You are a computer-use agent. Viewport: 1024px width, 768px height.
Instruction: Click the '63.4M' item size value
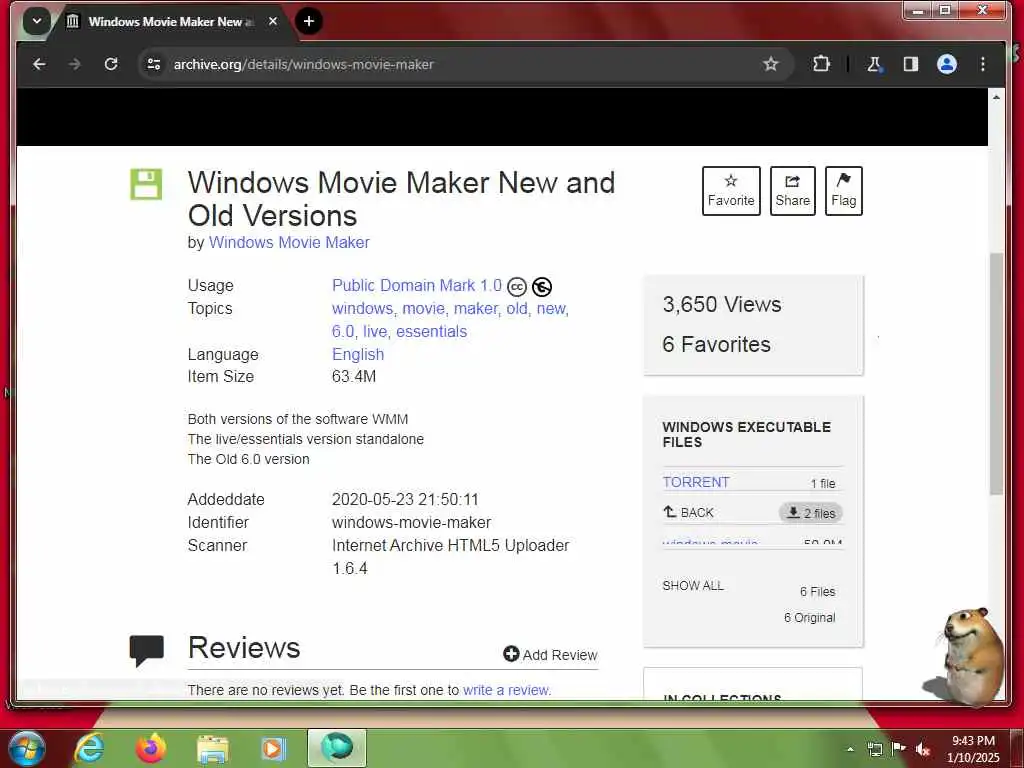(354, 376)
